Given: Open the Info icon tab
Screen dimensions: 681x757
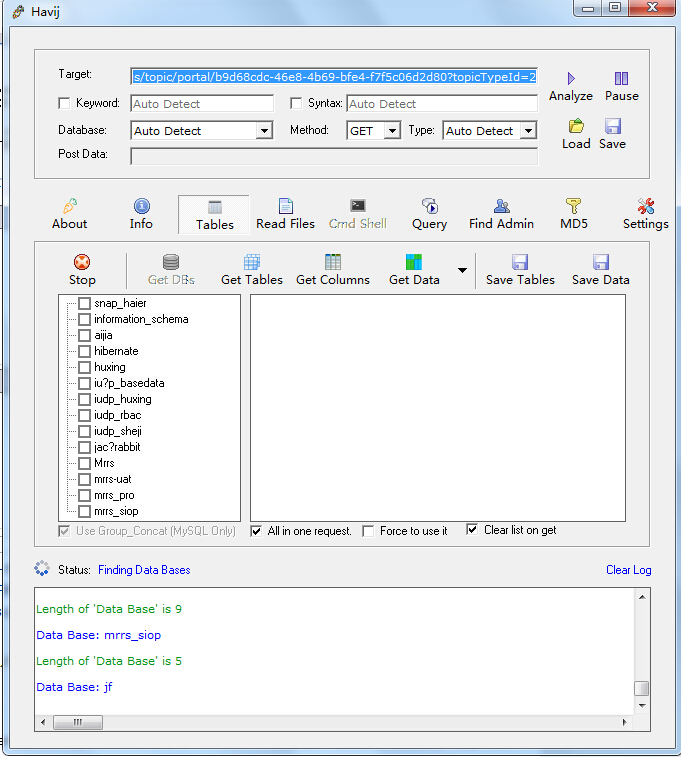Looking at the screenshot, I should 141,206.
